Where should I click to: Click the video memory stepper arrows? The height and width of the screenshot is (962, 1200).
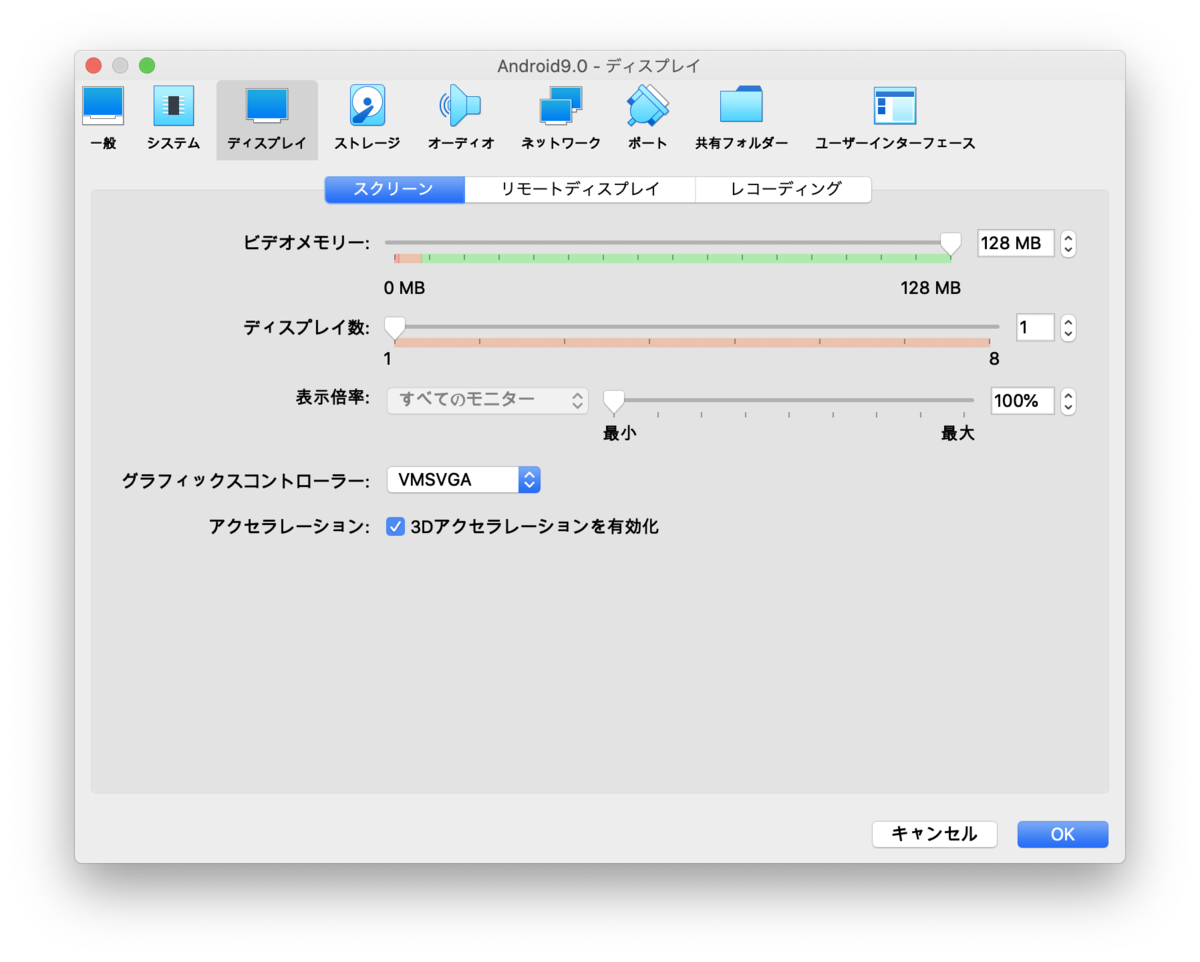(1068, 244)
